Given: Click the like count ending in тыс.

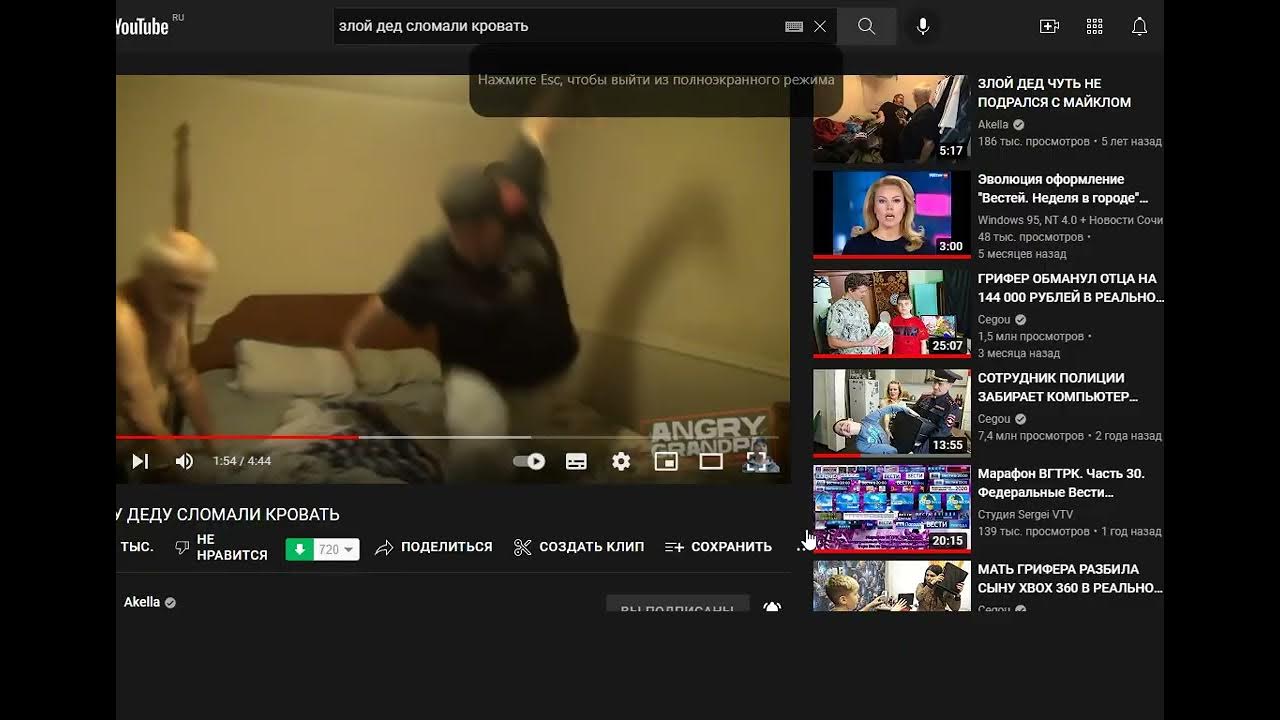Looking at the screenshot, I should (x=137, y=547).
